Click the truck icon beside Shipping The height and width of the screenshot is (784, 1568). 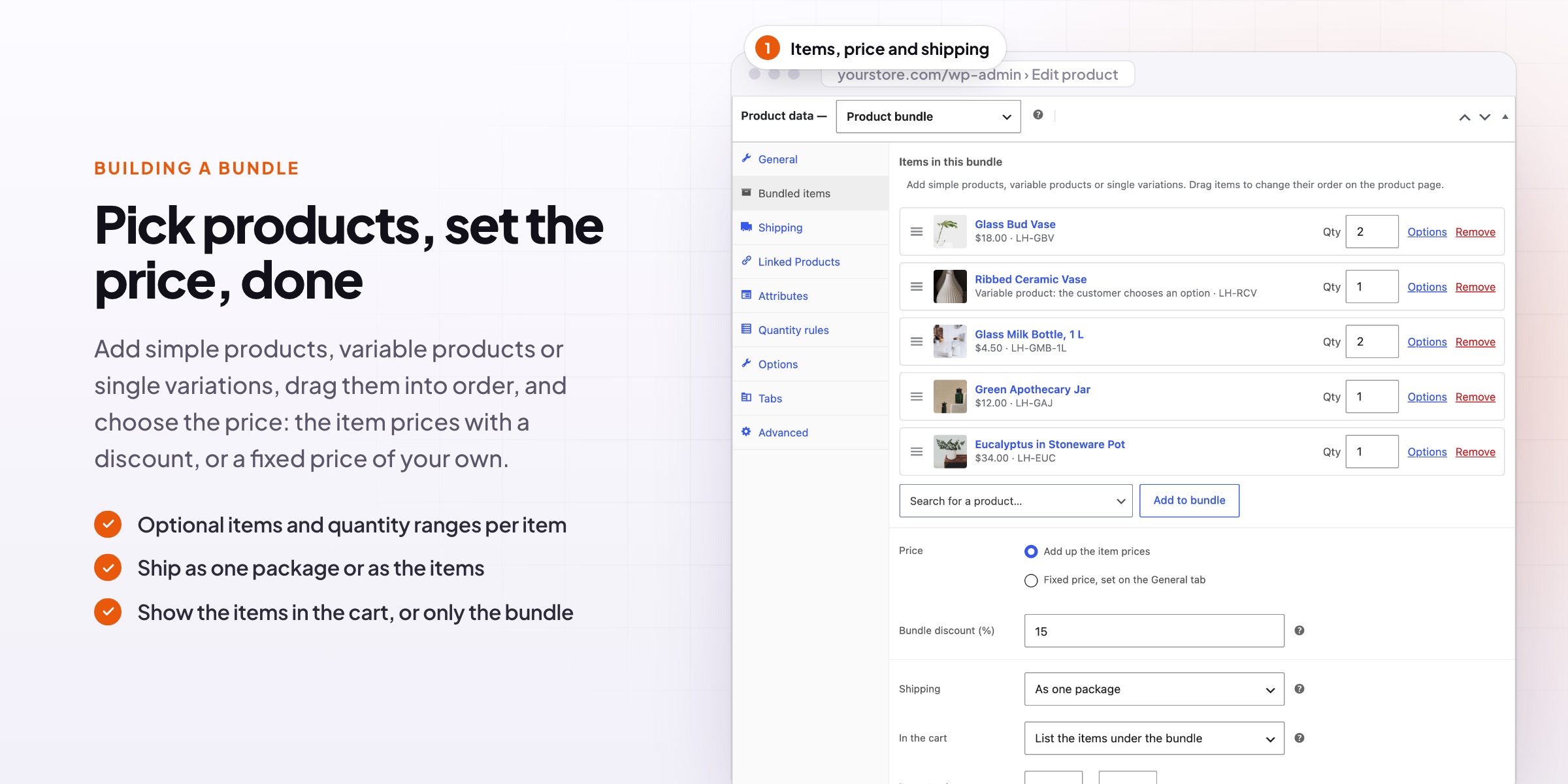coord(746,227)
